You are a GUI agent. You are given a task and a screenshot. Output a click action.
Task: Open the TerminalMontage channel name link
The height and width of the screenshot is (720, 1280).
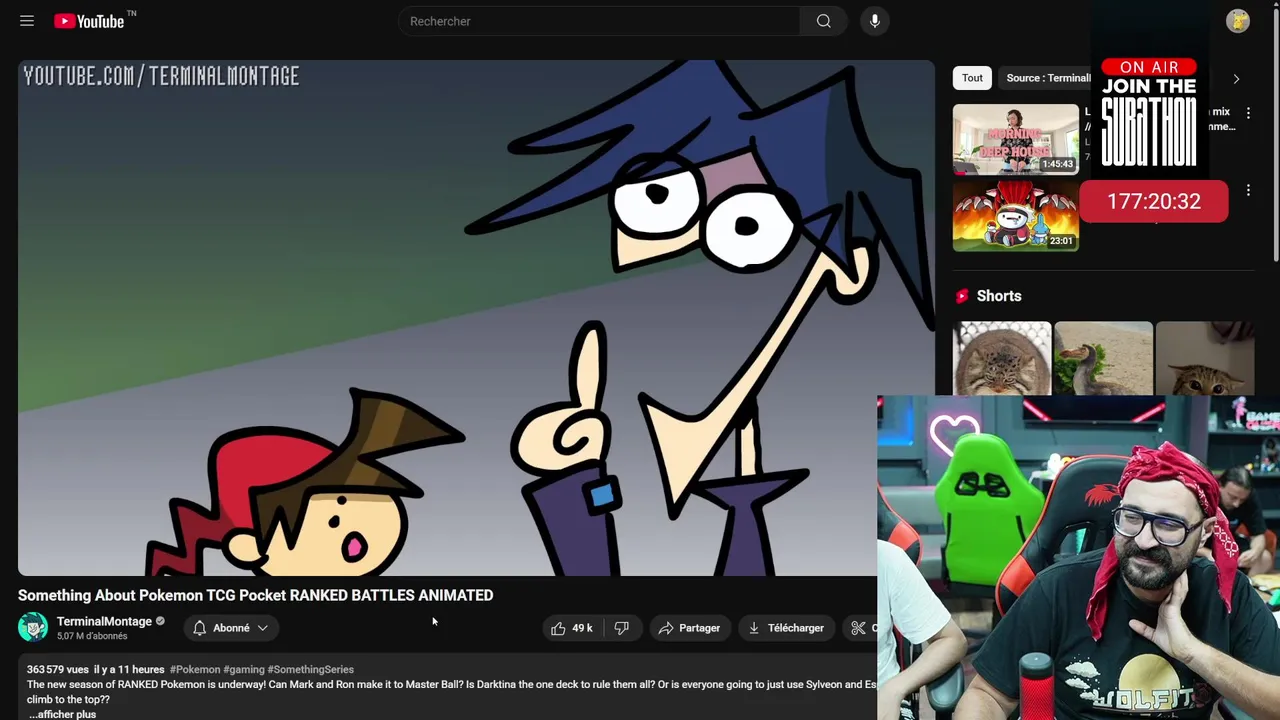104,621
